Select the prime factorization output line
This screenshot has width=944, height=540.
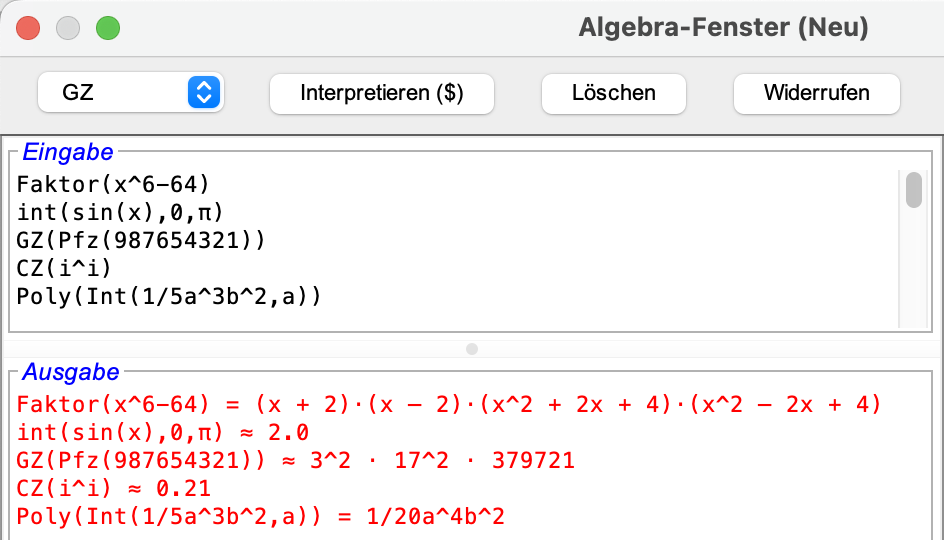[296, 461]
